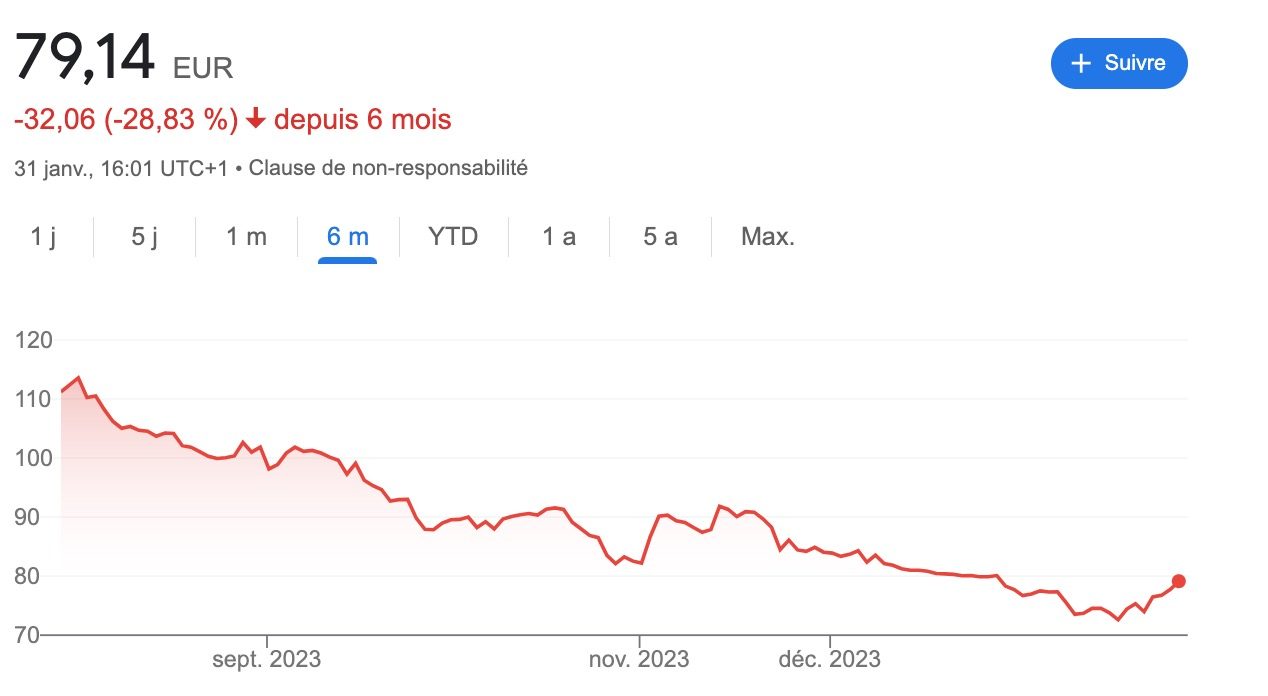Viewport: 1268px width, 696px height.
Task: Click the déc. 2023 axis label
Action: coord(830,659)
